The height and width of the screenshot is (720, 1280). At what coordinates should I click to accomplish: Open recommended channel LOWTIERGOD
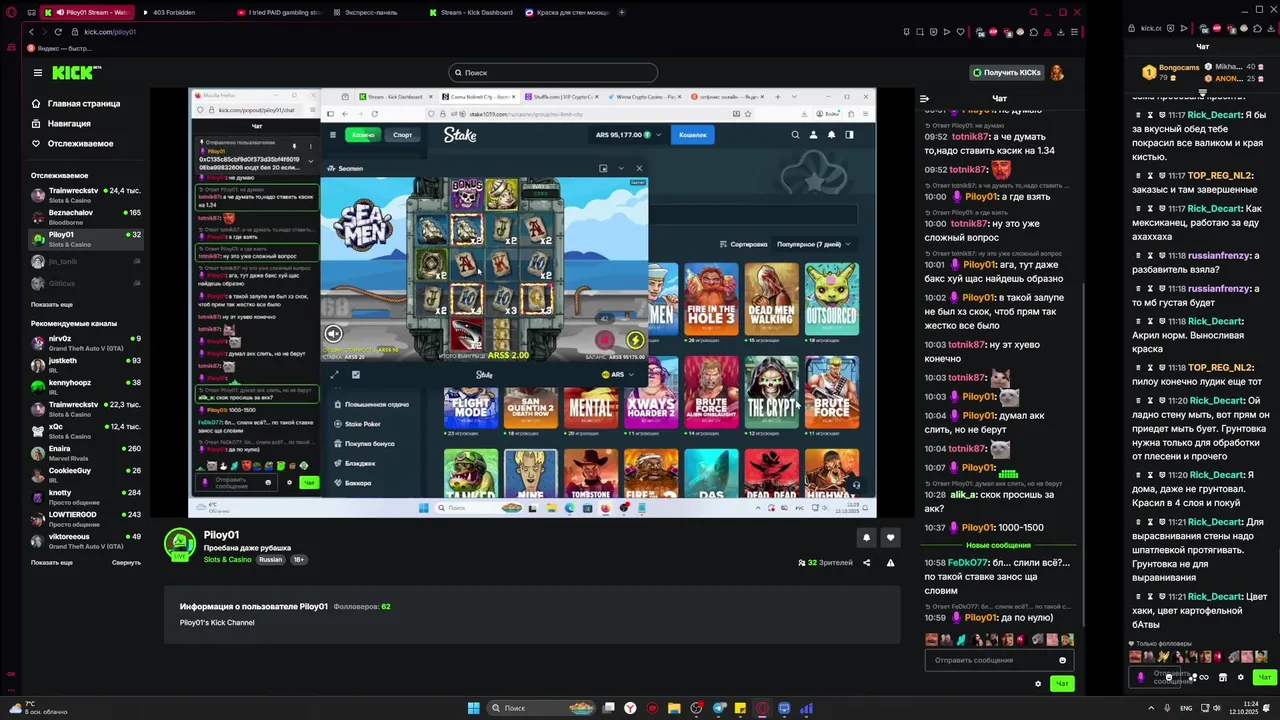pos(86,518)
